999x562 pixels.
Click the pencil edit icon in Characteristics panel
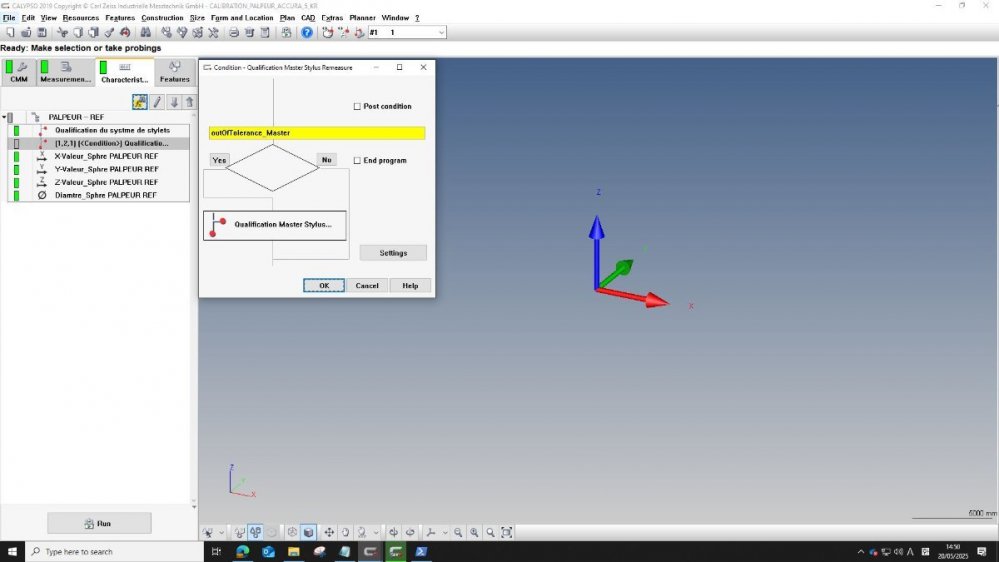(x=157, y=102)
